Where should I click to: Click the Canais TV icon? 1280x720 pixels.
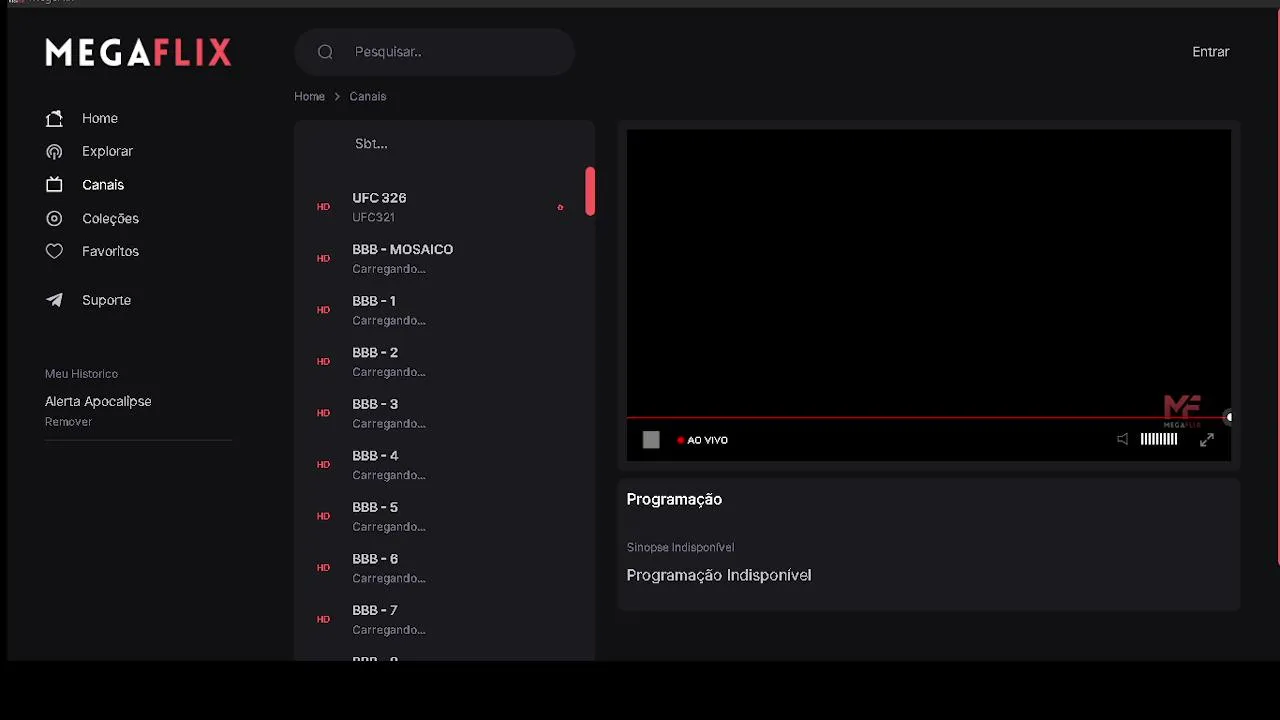coord(54,185)
